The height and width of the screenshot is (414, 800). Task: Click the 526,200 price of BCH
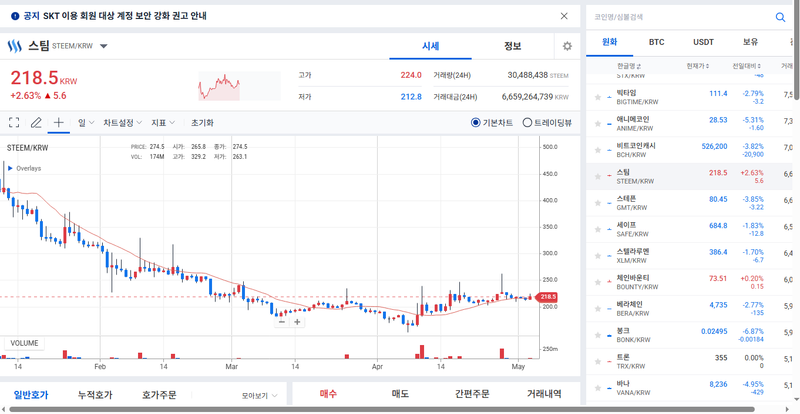pyautogui.click(x=714, y=146)
